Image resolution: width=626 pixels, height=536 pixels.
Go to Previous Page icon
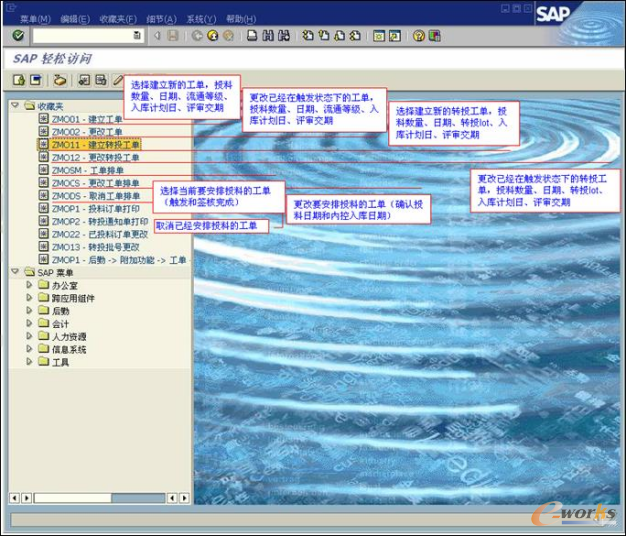point(323,36)
